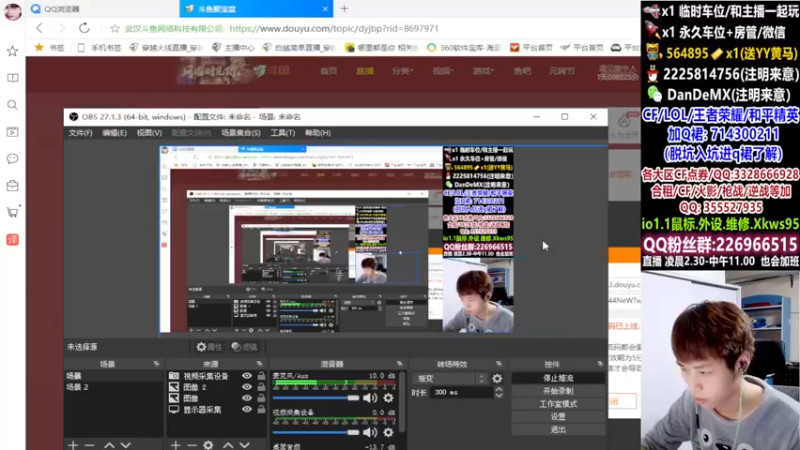This screenshot has width=800, height=450.
Task: Open the 帮助(H) menu in OBS
Action: pos(317,133)
